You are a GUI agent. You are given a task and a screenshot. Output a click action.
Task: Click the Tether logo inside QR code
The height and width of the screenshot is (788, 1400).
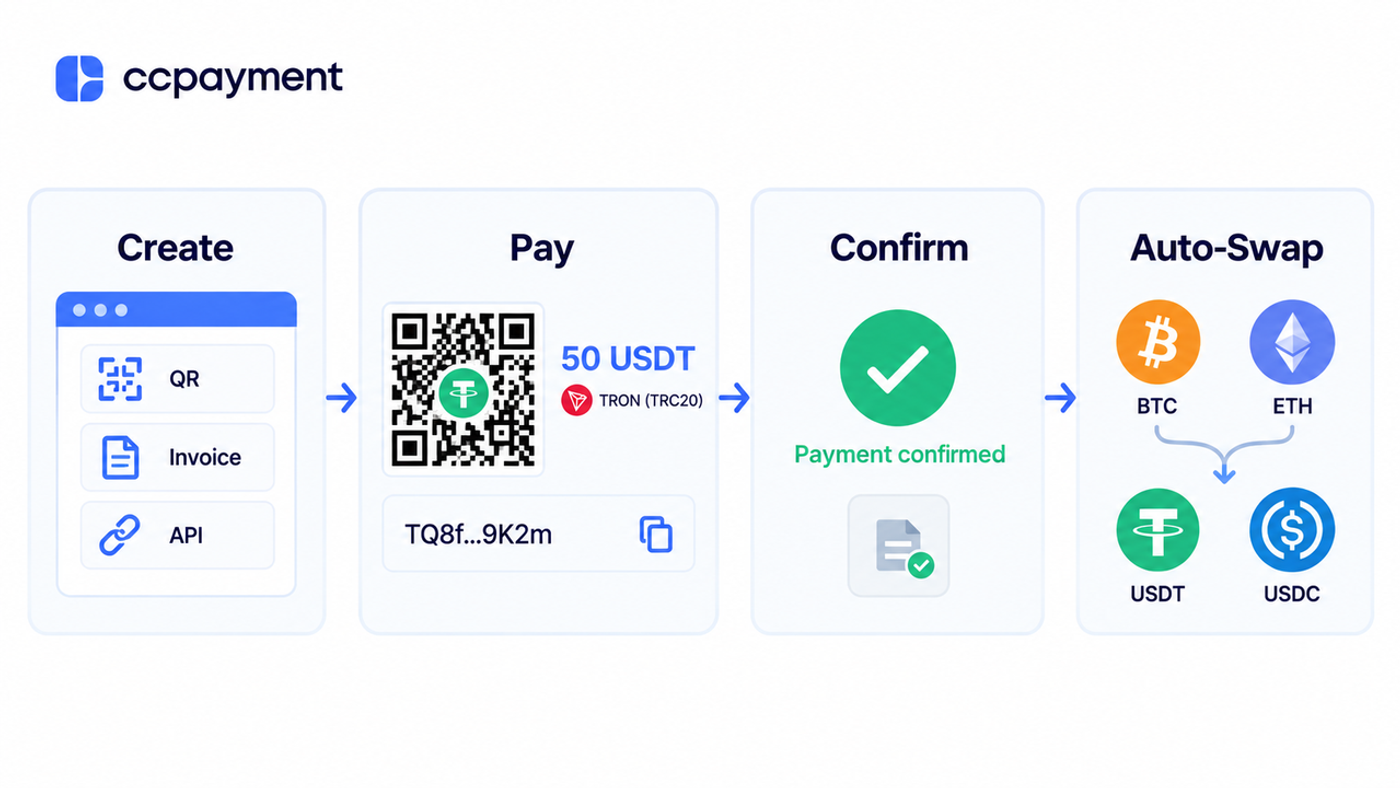click(463, 391)
